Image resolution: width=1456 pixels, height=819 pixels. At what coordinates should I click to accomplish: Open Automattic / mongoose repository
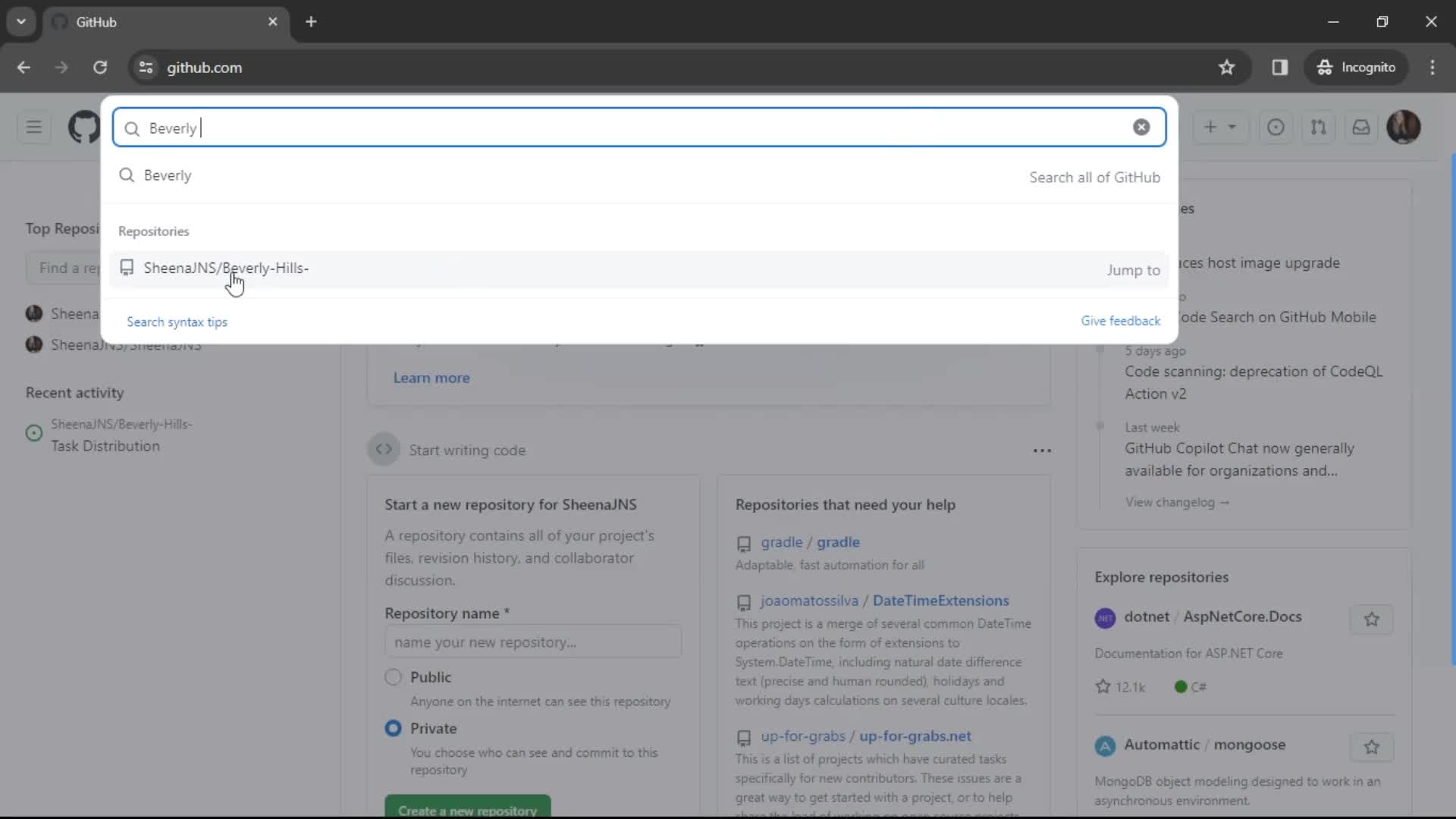pos(1204,745)
